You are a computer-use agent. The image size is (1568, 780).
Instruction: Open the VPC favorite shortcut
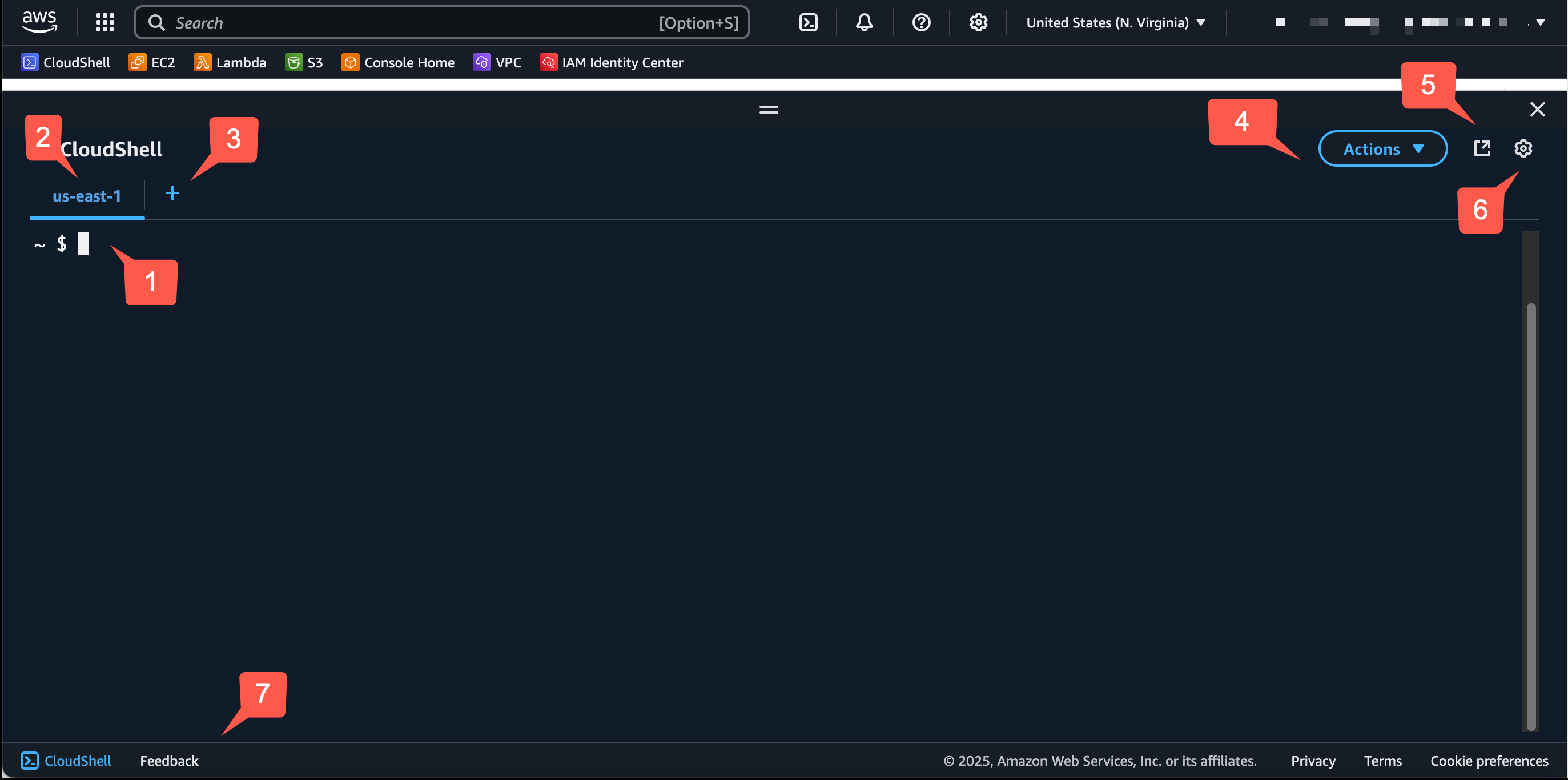(497, 62)
